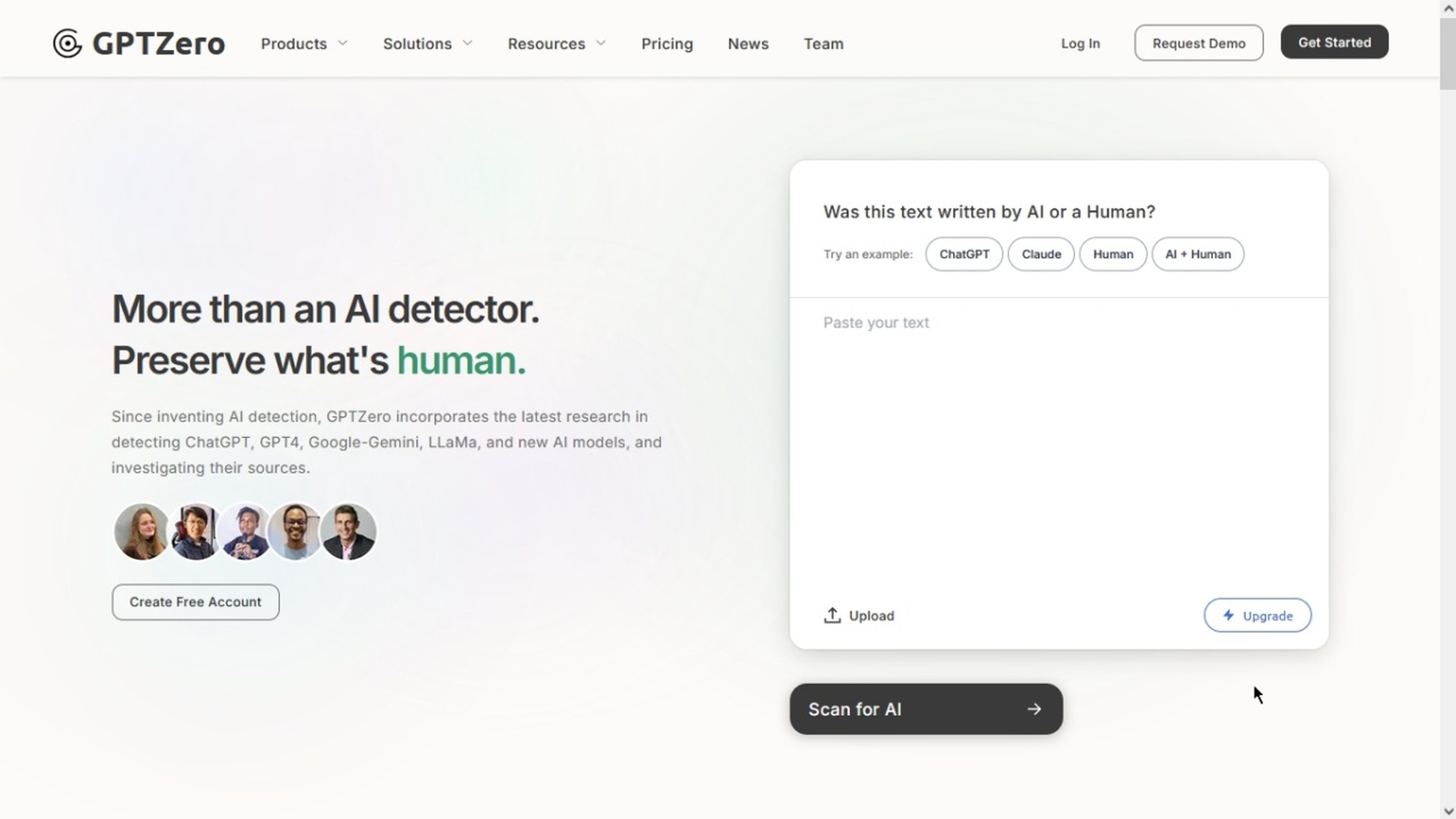Click the first woman's avatar photo
Screen dimensions: 1456x819
click(x=141, y=532)
